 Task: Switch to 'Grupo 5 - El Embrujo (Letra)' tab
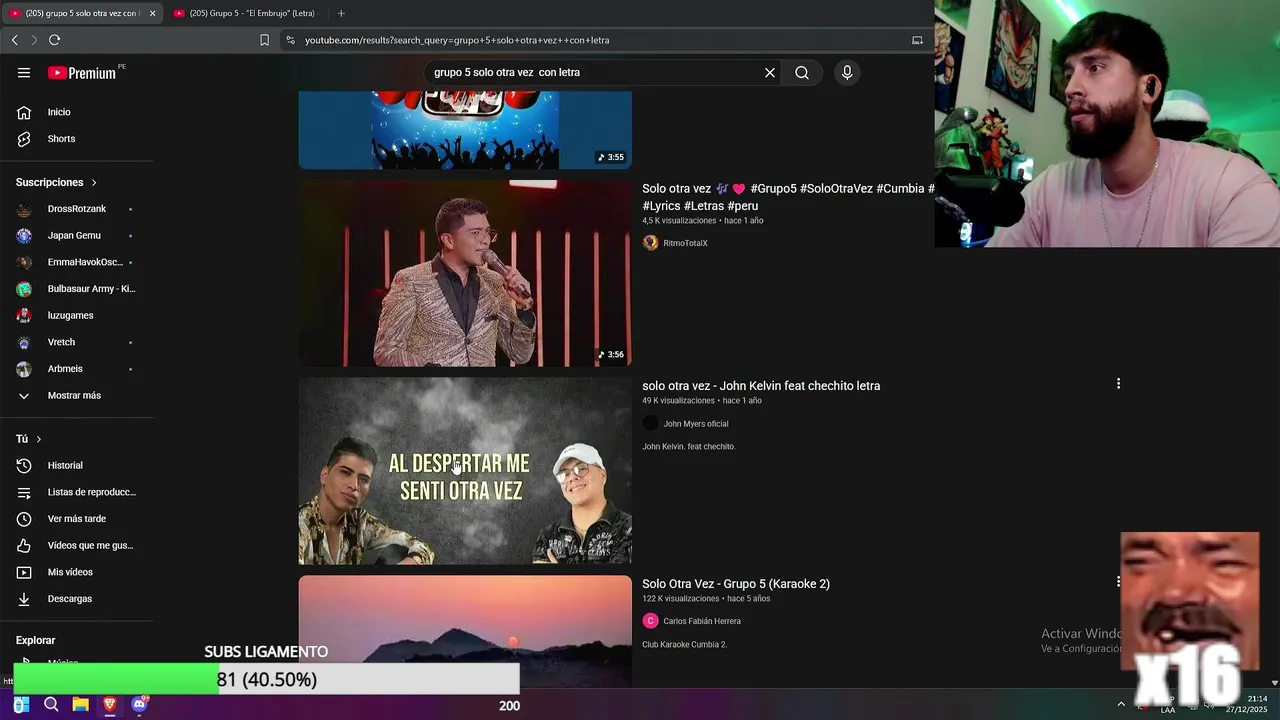(245, 13)
